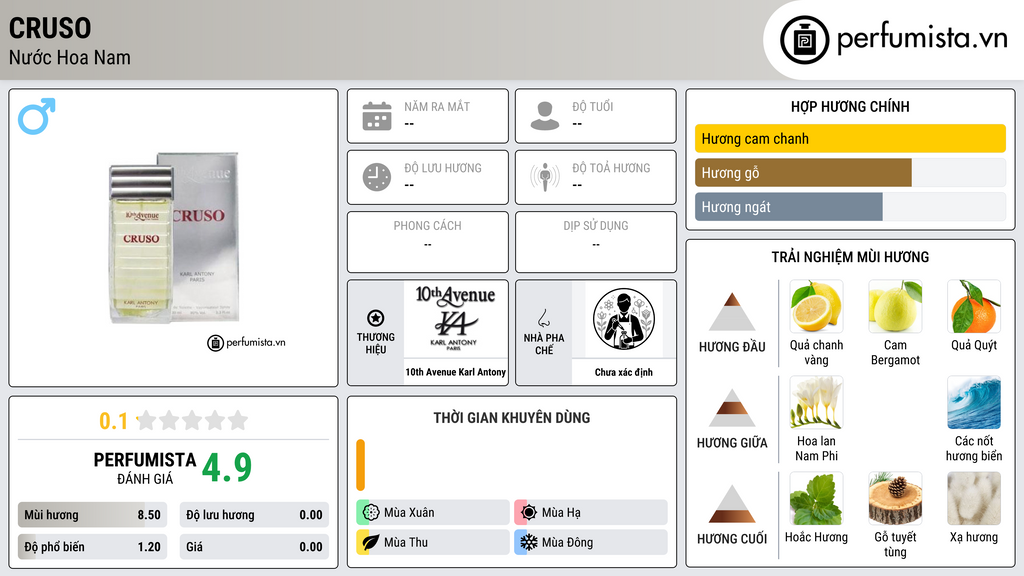Open the Xạ hương note image

coord(974,498)
